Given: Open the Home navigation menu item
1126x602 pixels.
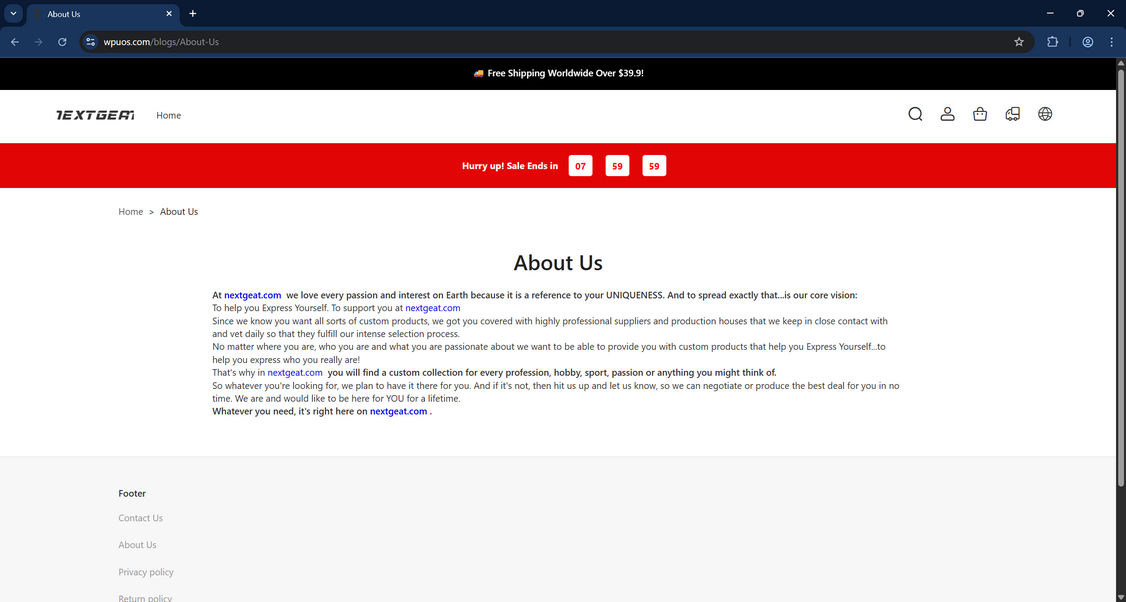Looking at the screenshot, I should [169, 115].
